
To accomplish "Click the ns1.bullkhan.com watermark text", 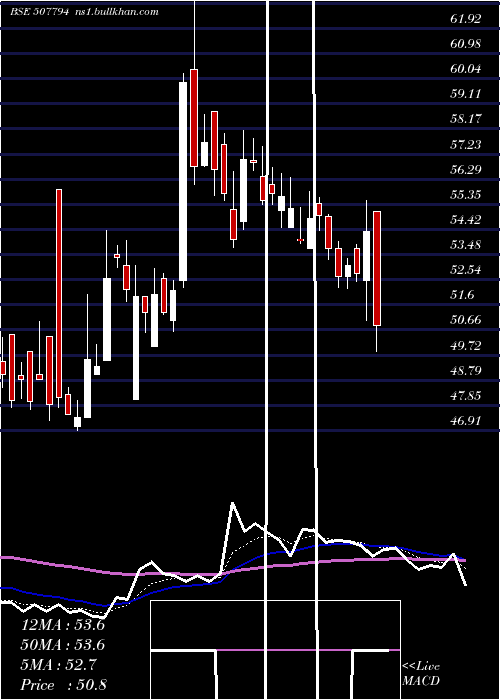I will (x=116, y=12).
